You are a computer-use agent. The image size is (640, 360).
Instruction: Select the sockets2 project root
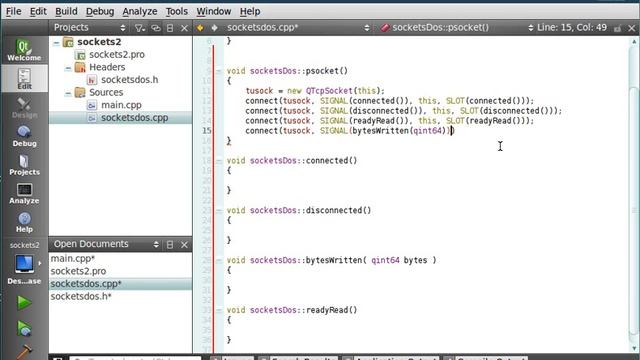pyautogui.click(x=99, y=42)
